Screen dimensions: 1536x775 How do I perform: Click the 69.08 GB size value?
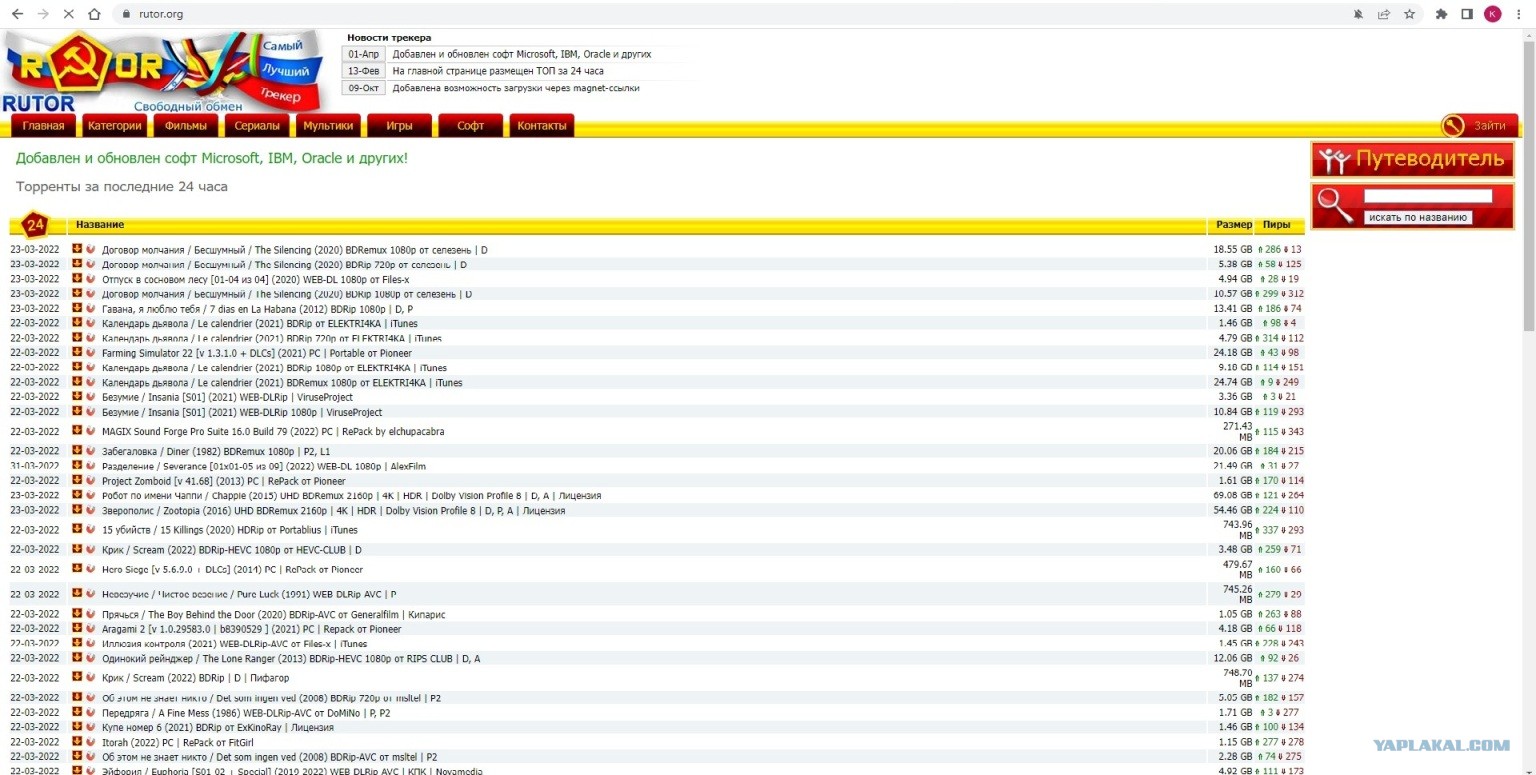tap(1233, 495)
